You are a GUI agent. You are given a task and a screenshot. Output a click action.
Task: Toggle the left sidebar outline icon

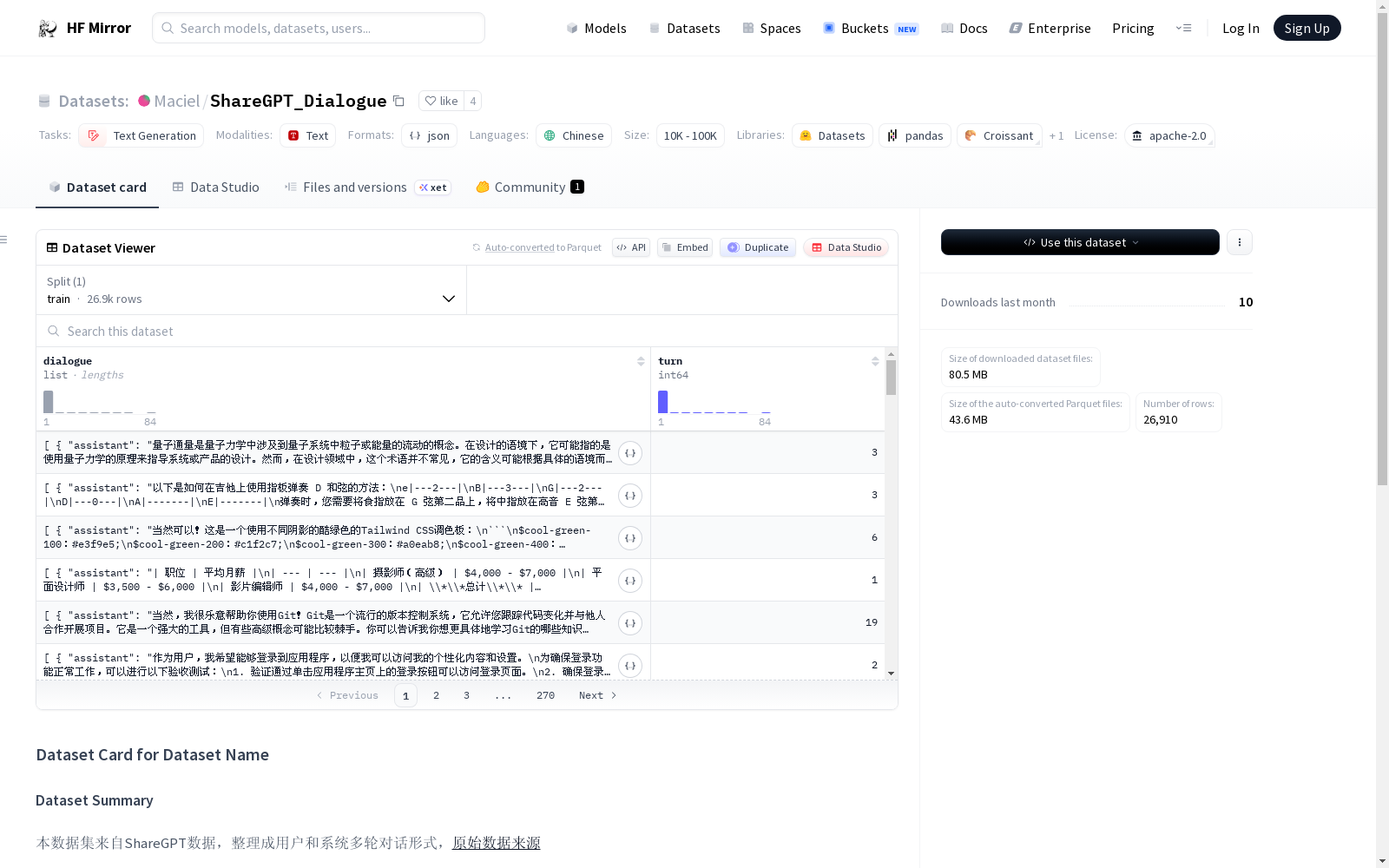point(4,240)
